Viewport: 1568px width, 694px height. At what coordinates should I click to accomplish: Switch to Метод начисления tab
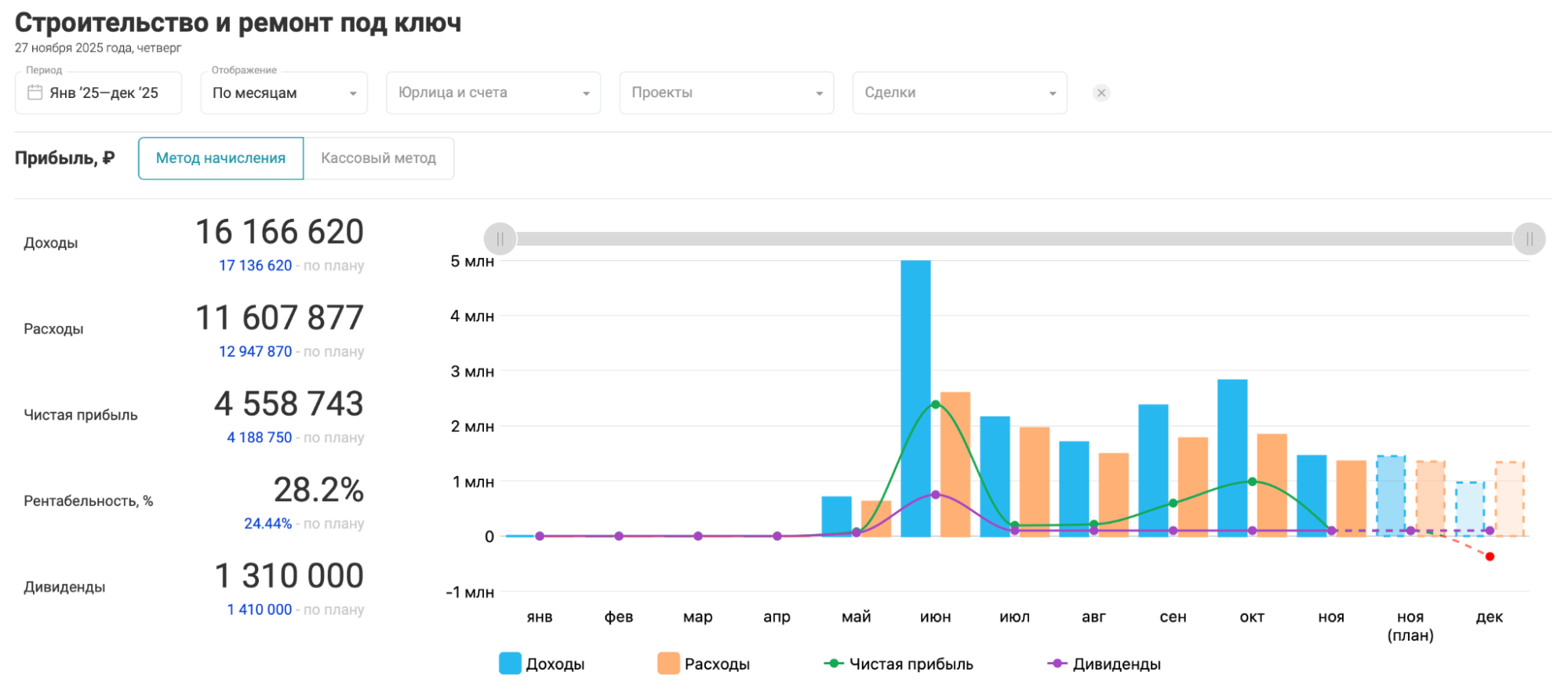pyautogui.click(x=220, y=158)
